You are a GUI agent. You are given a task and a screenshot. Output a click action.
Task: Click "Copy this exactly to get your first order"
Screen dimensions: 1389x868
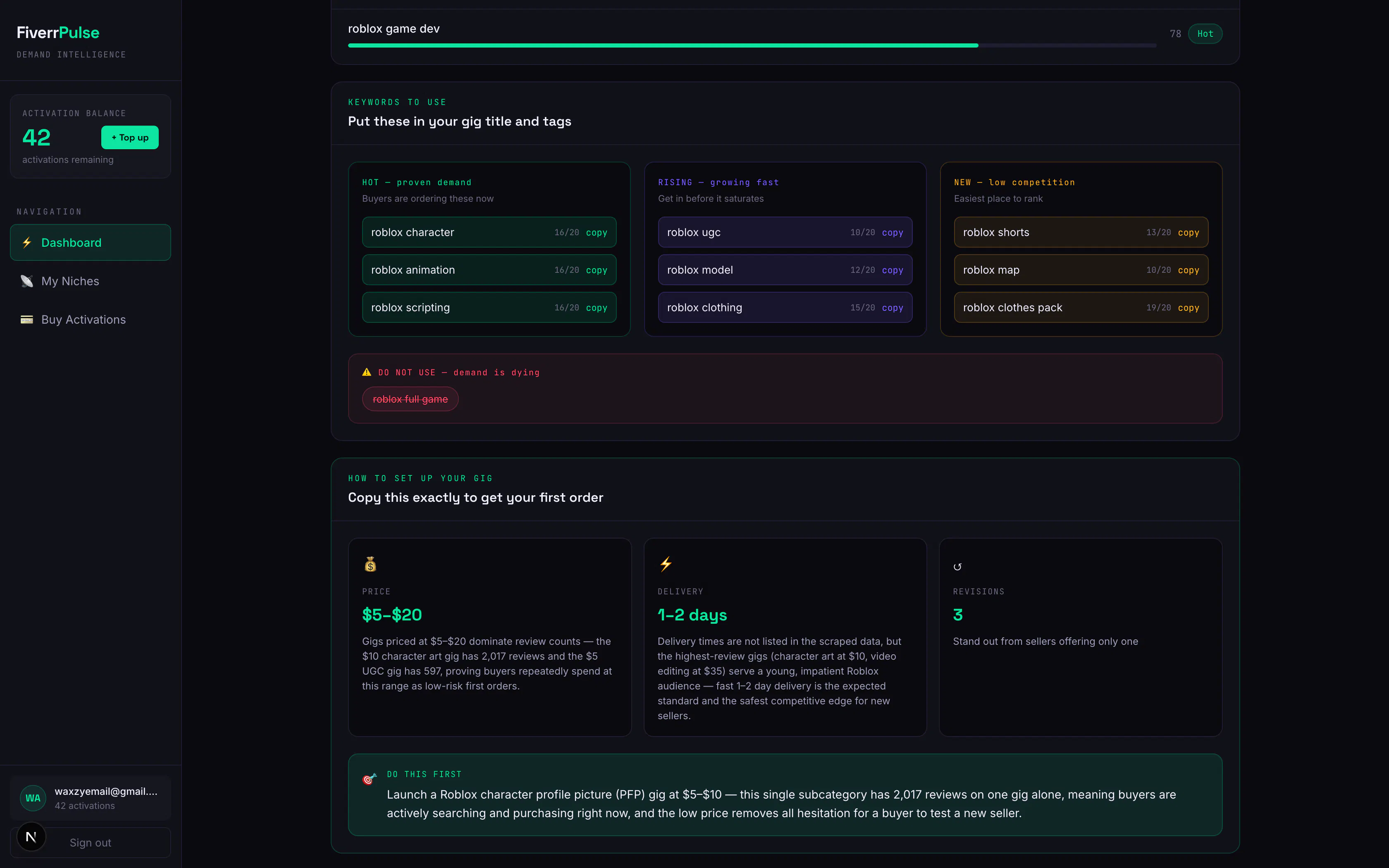475,497
